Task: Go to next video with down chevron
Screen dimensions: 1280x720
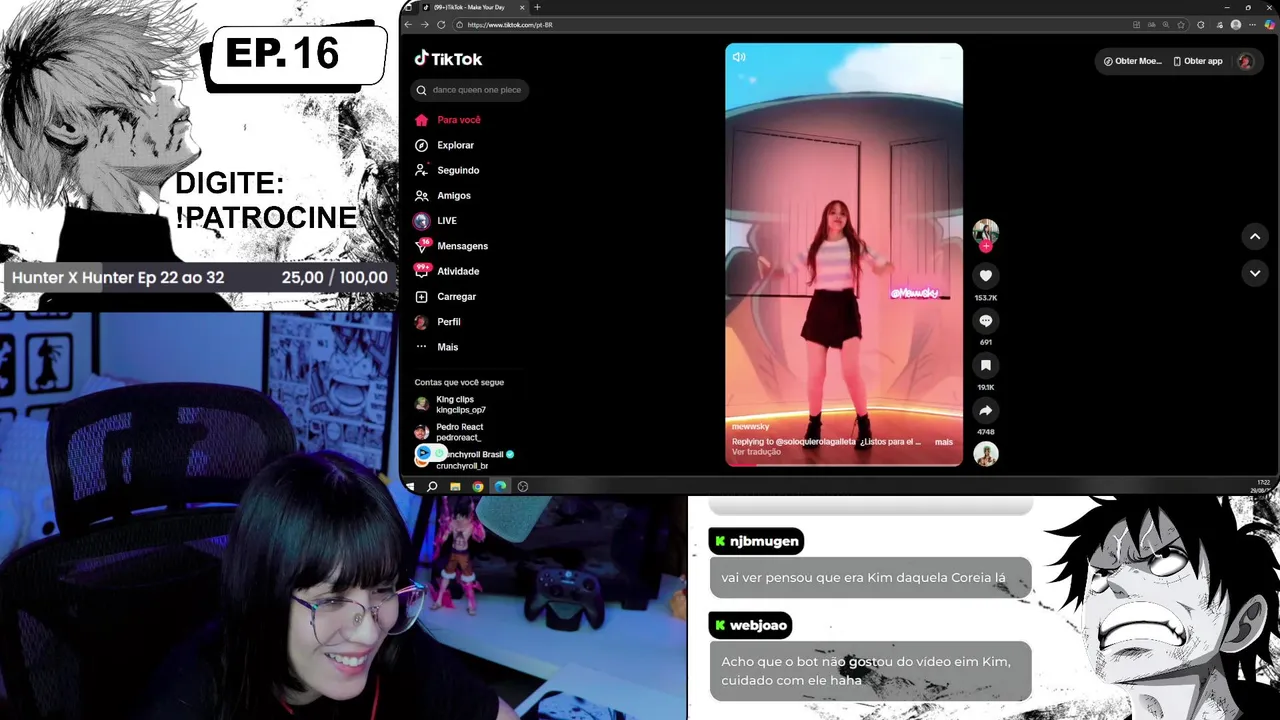Action: click(1255, 273)
